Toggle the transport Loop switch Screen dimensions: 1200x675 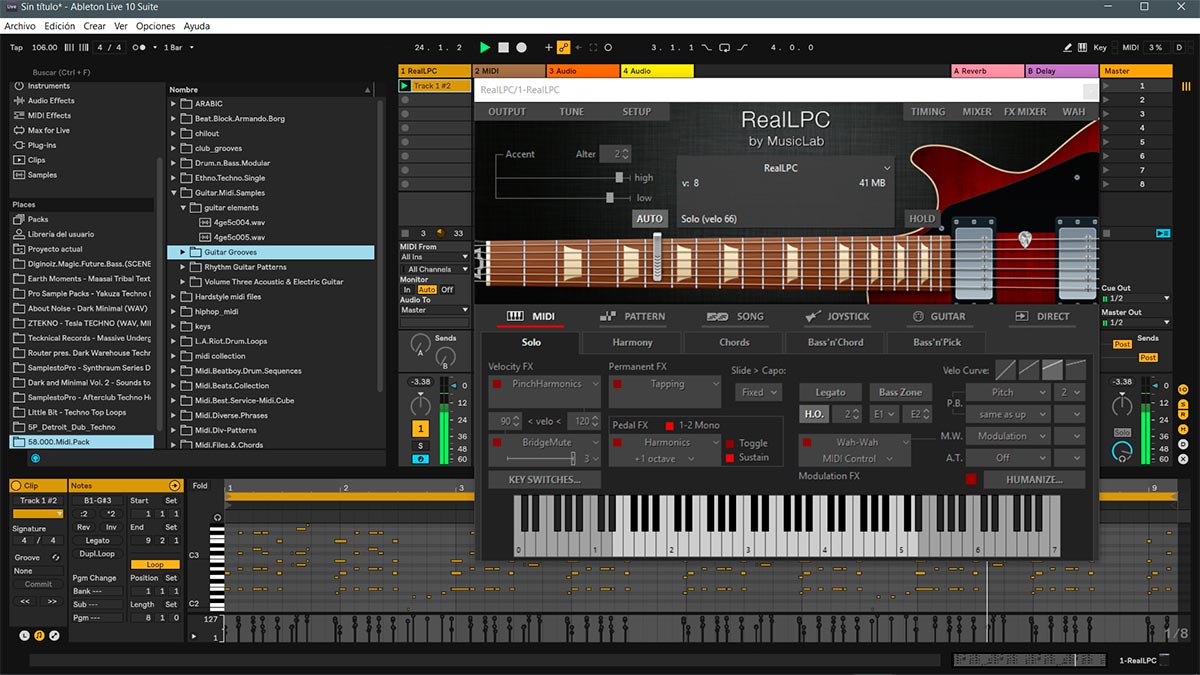[723, 47]
